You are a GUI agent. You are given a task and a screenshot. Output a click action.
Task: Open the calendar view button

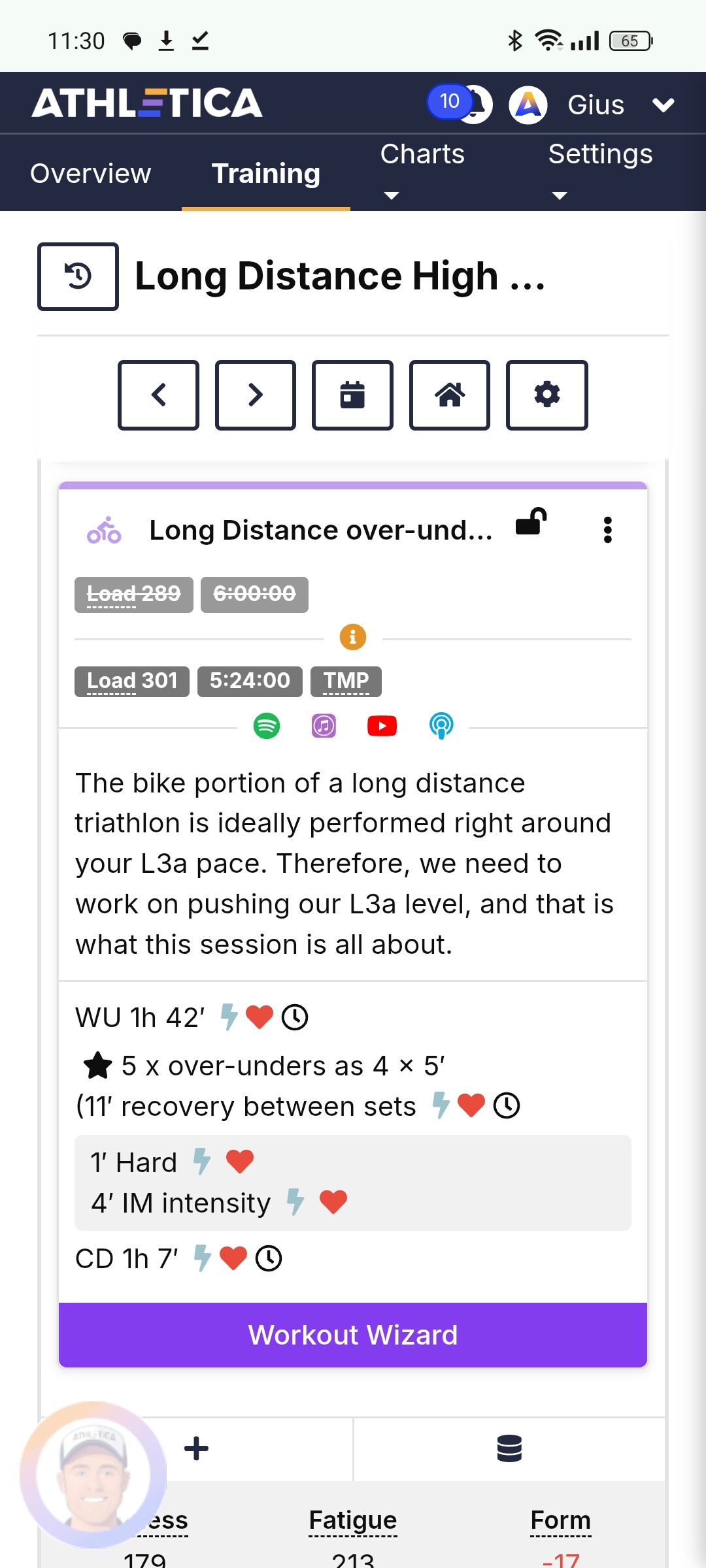tap(352, 395)
